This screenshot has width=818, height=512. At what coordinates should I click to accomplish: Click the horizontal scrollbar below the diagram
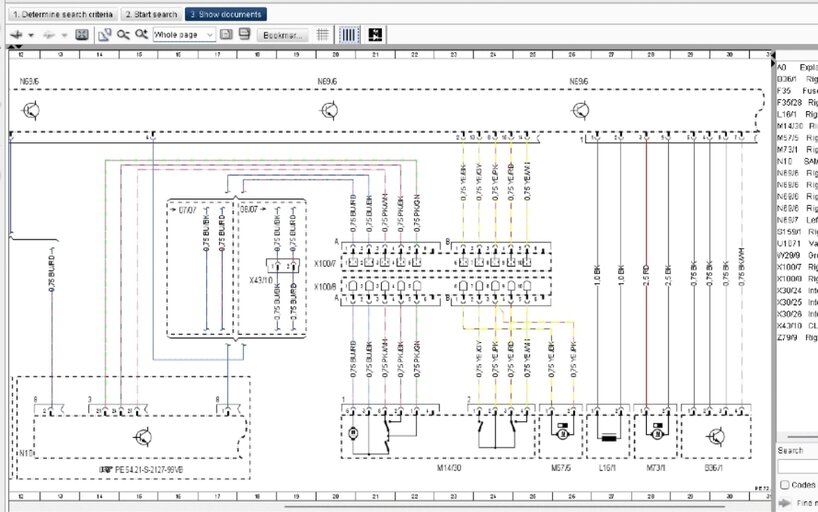pyautogui.click(x=503, y=506)
